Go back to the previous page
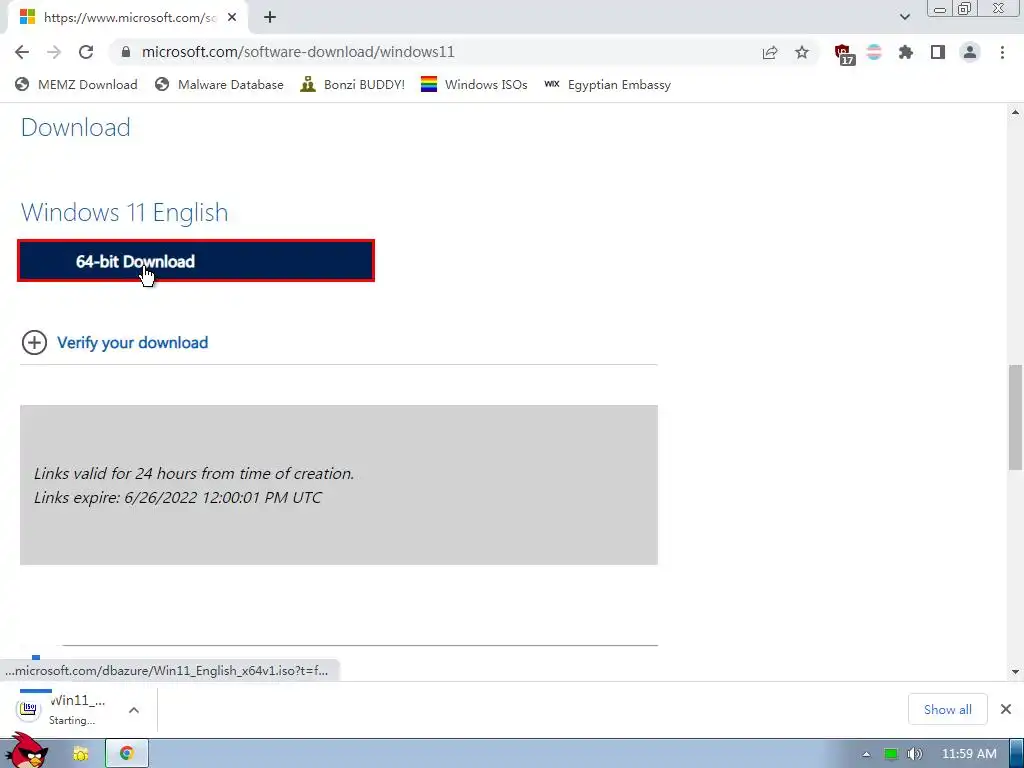This screenshot has width=1024, height=768. tap(22, 52)
